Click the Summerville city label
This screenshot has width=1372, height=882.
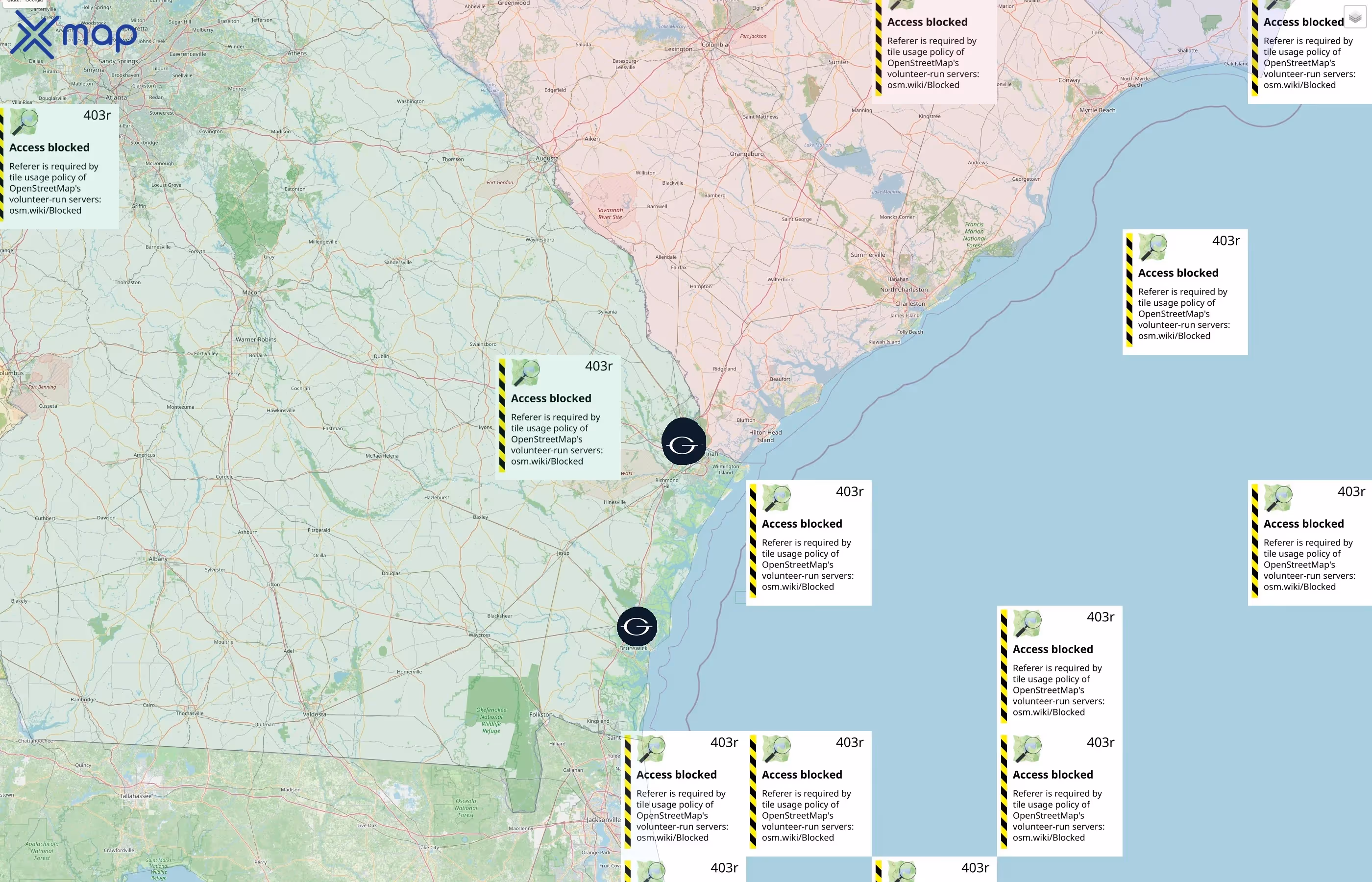[x=867, y=255]
